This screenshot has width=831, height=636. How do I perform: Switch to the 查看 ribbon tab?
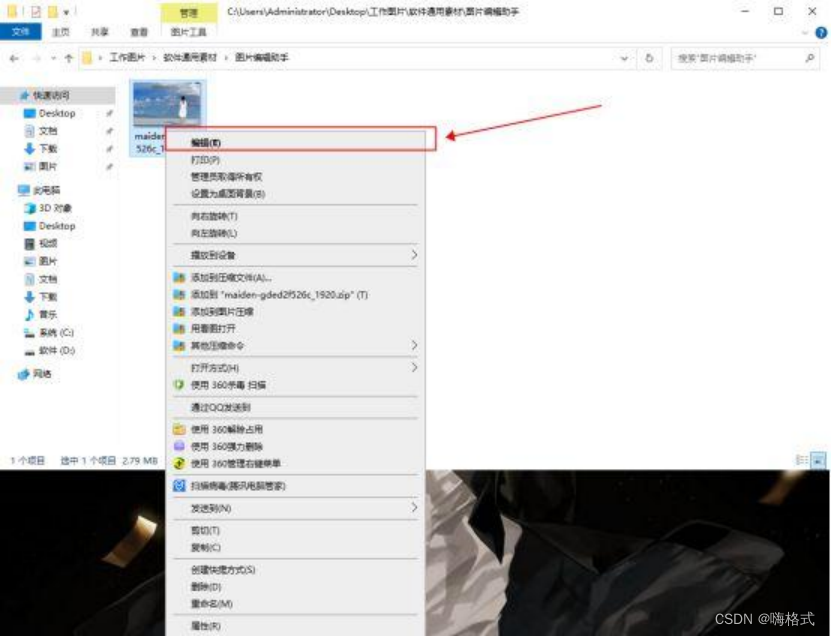139,32
